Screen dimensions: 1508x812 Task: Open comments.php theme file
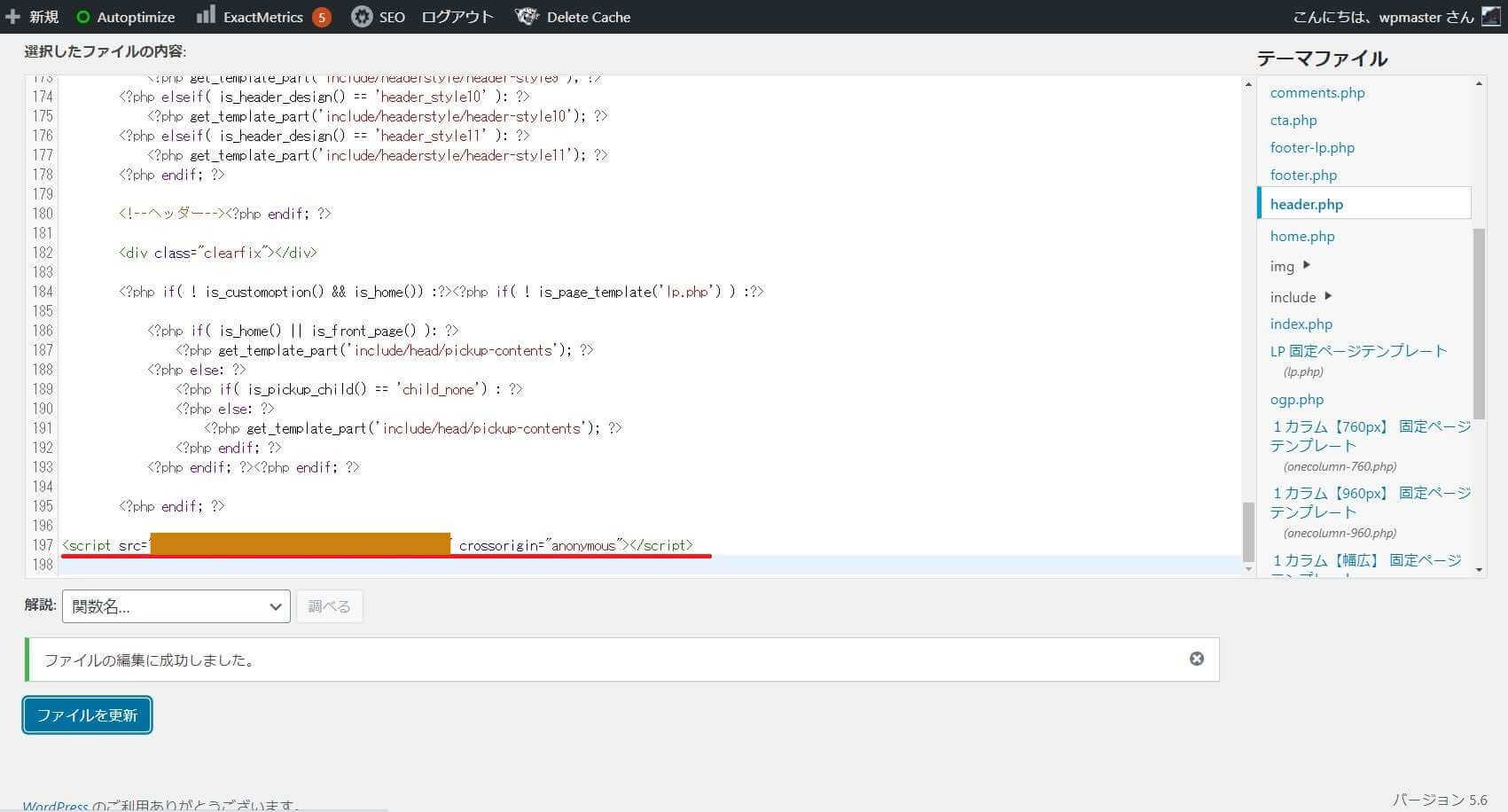[1317, 92]
